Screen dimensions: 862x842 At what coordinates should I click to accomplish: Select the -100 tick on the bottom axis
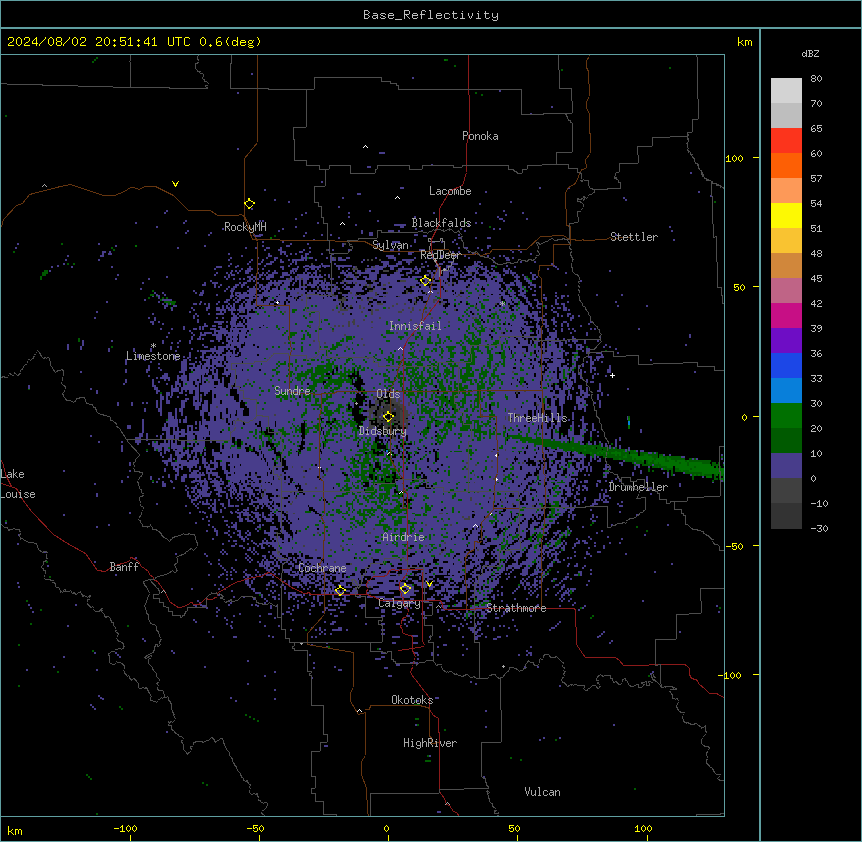pos(125,828)
